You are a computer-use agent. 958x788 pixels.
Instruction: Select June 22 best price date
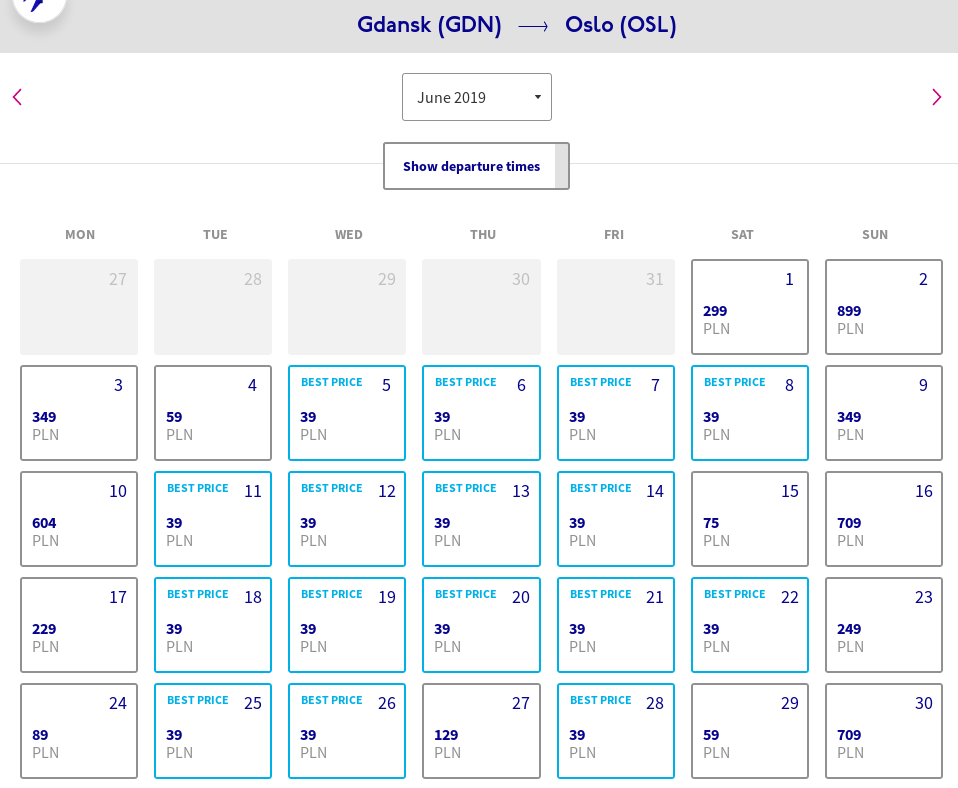[750, 625]
